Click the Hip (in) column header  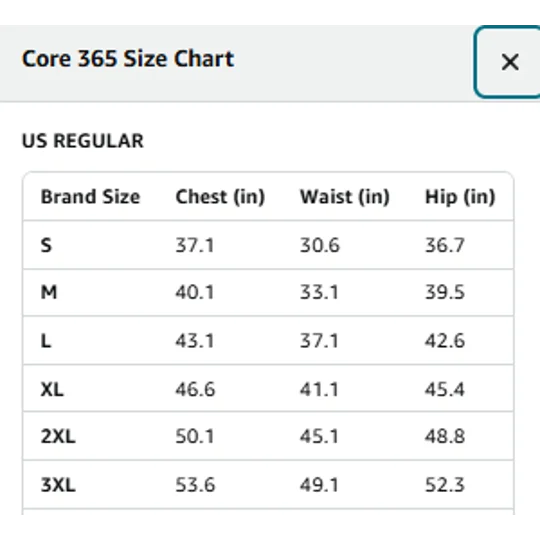click(460, 197)
